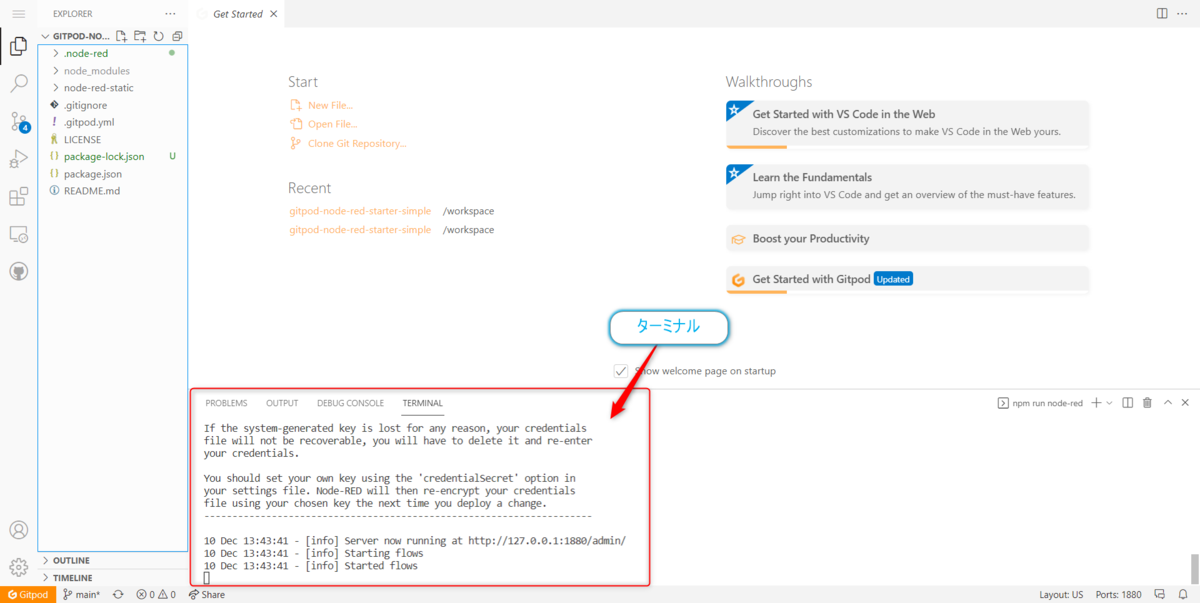Open the hamburger application menu
The height and width of the screenshot is (603, 1200).
18,14
